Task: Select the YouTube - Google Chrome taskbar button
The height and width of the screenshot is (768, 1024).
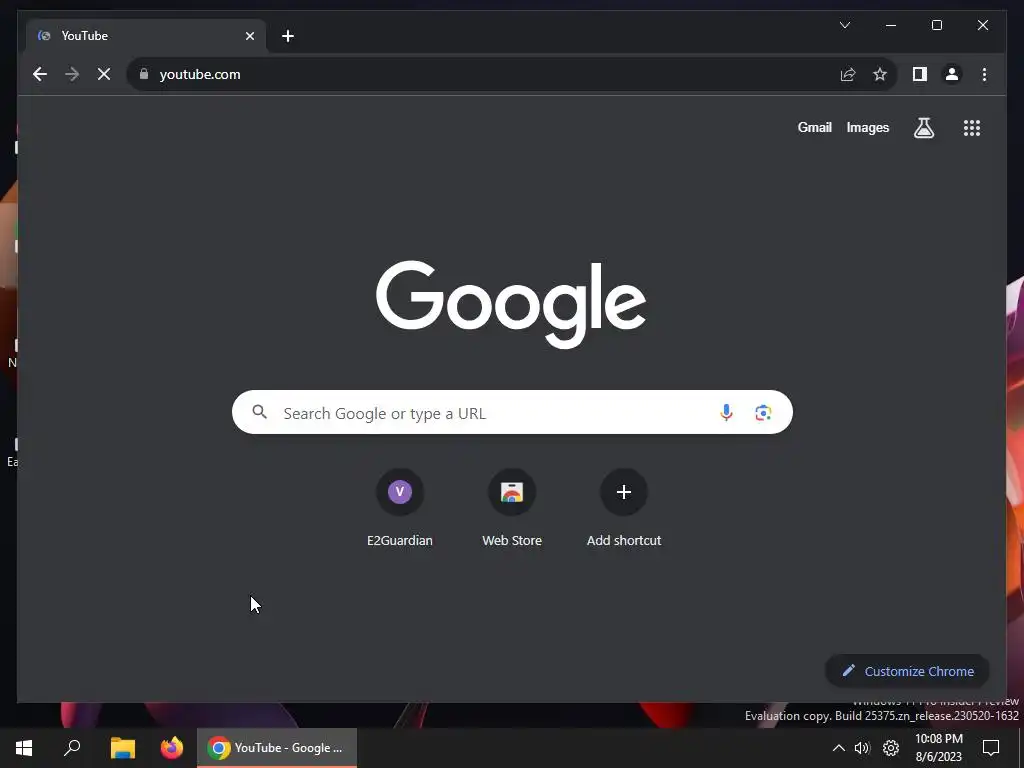Action: coord(277,748)
